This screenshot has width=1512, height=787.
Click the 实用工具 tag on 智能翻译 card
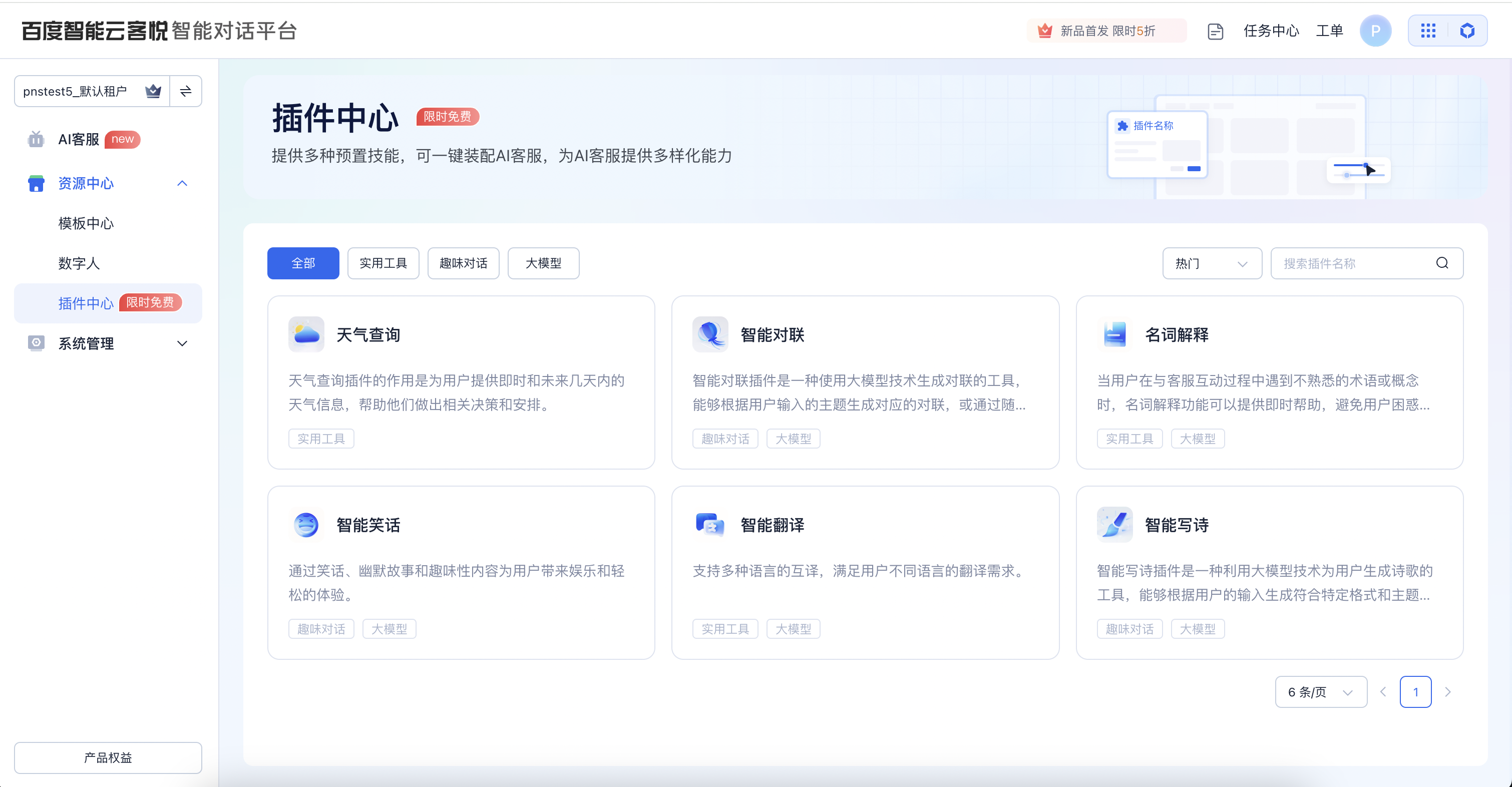click(725, 628)
